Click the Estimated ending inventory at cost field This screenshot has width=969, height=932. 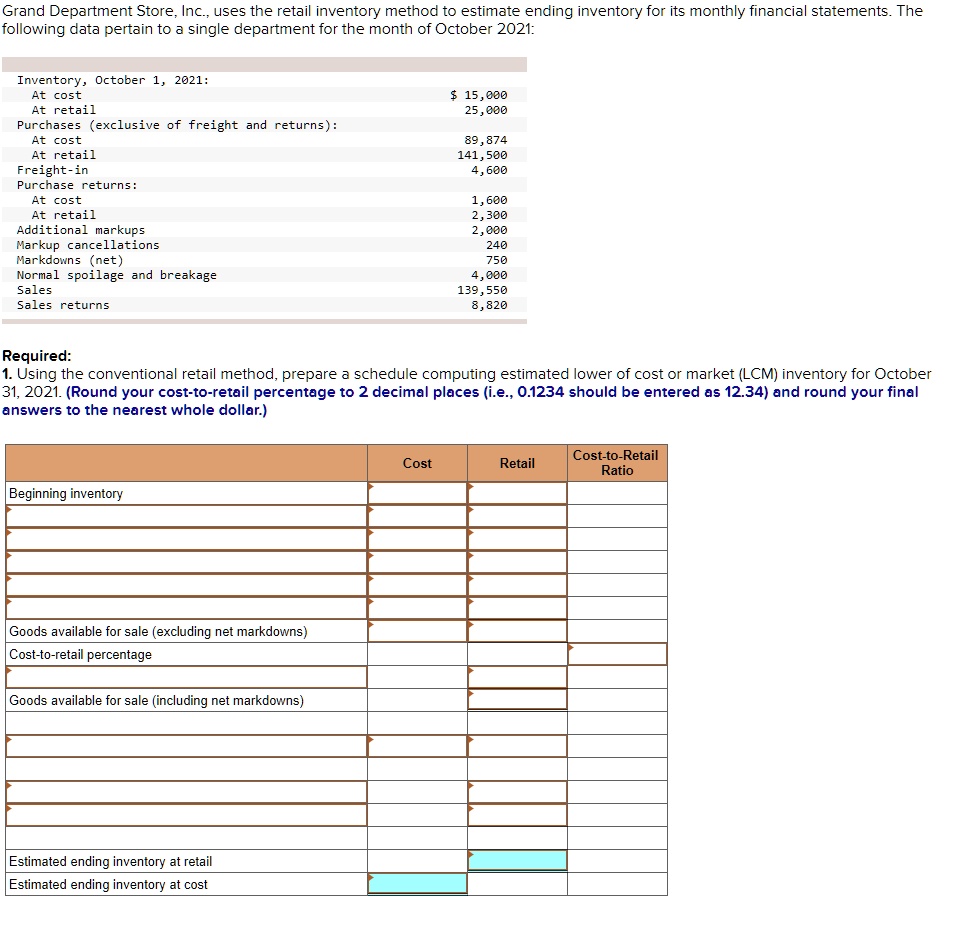coord(417,884)
